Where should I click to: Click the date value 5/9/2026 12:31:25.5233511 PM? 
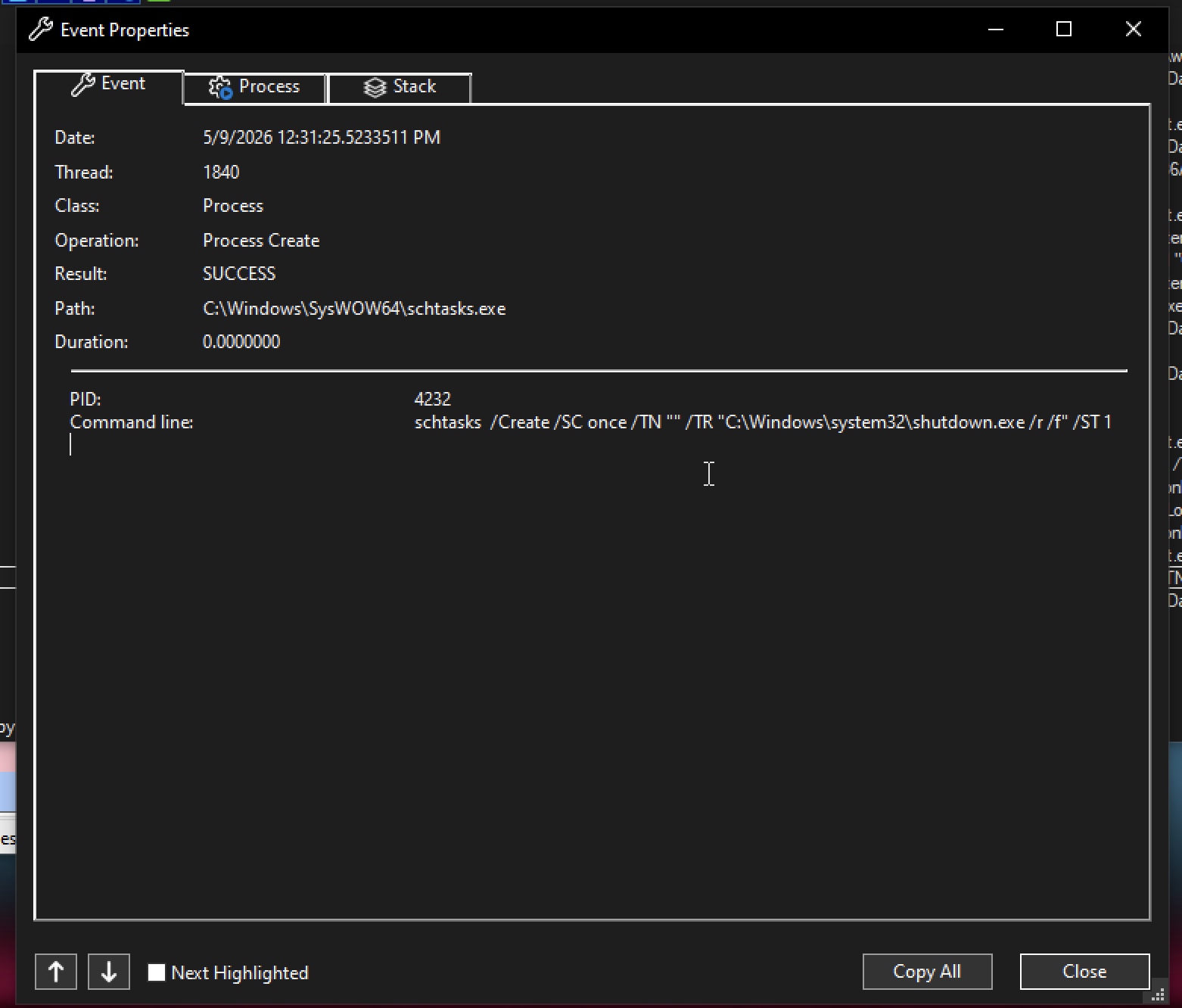click(322, 138)
